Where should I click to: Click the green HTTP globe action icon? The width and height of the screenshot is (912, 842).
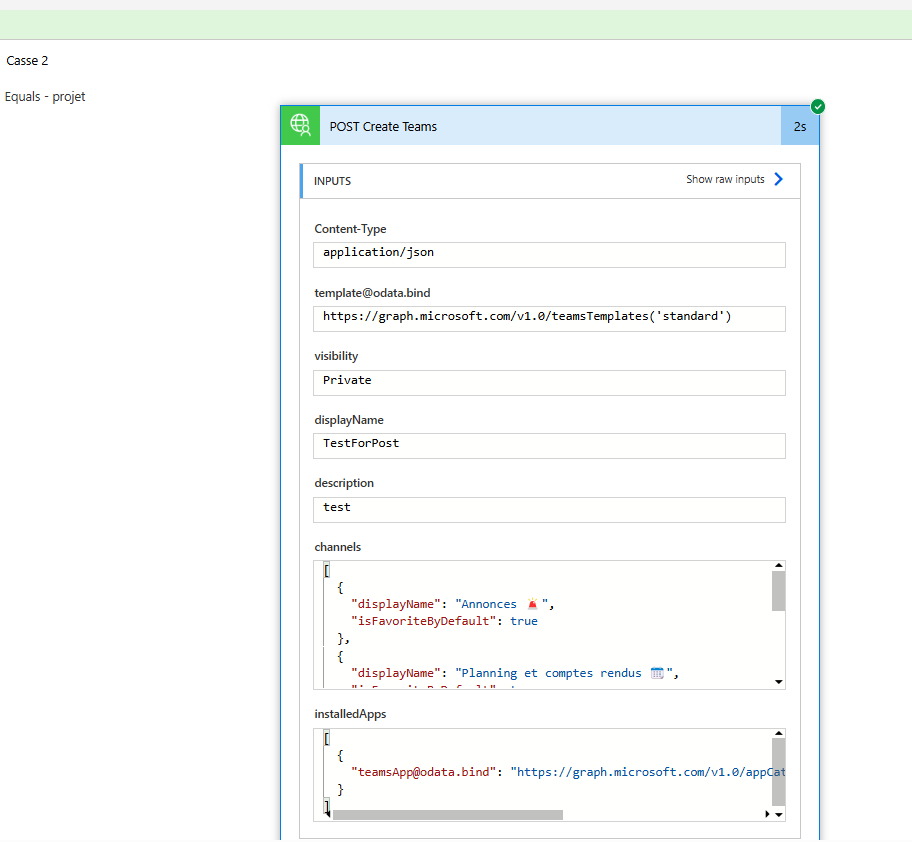point(300,126)
